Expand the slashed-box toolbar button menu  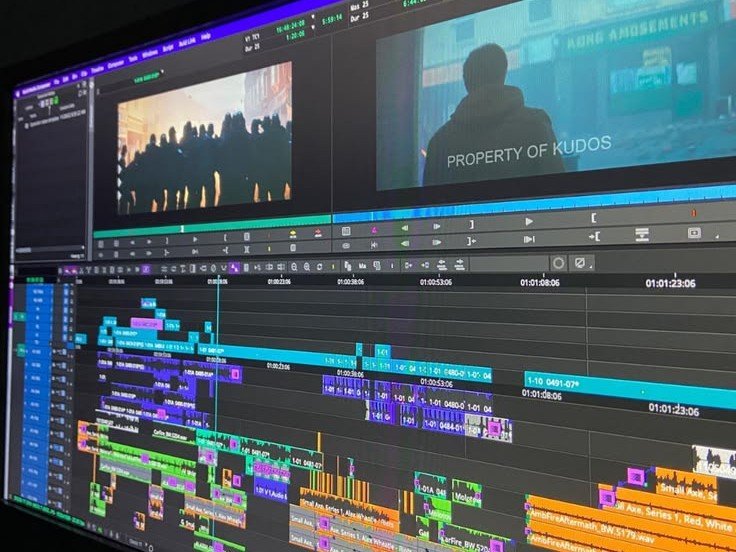[591, 268]
